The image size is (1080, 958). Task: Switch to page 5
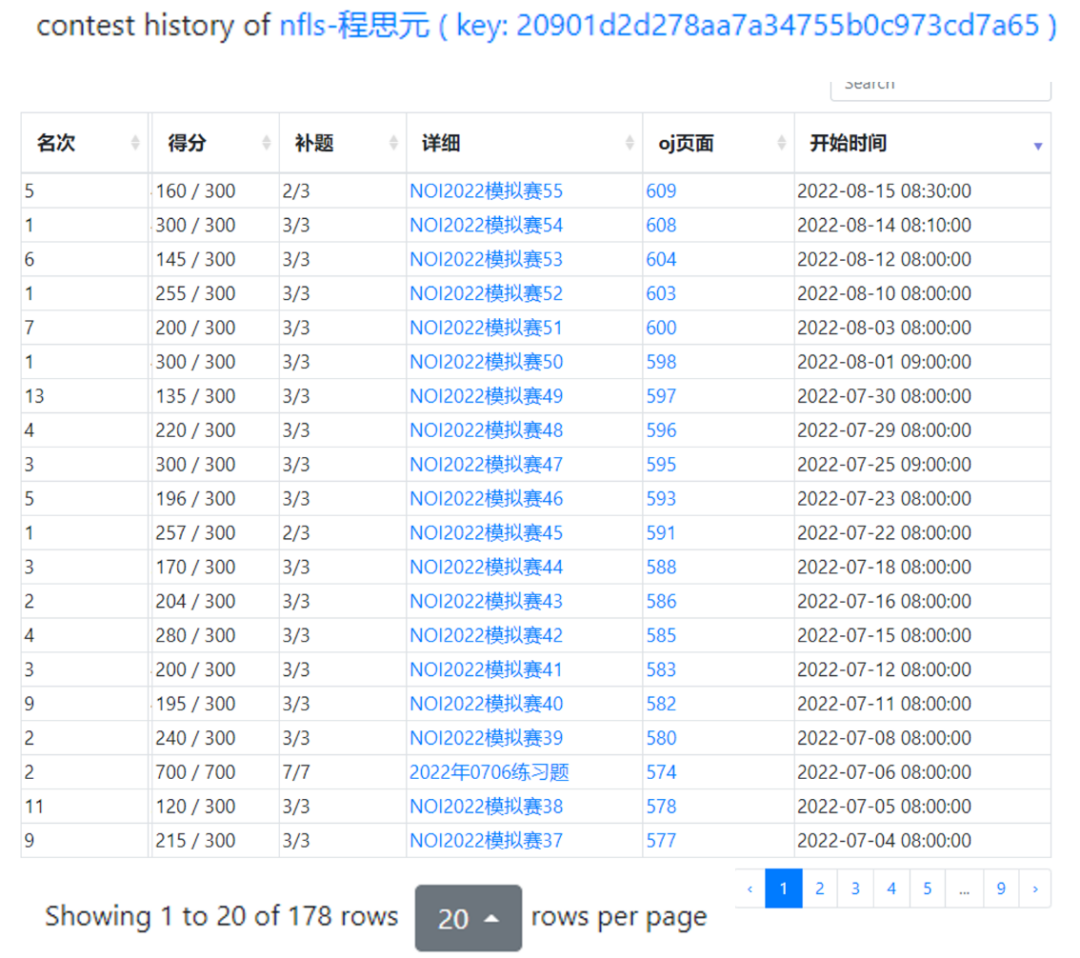click(x=927, y=888)
